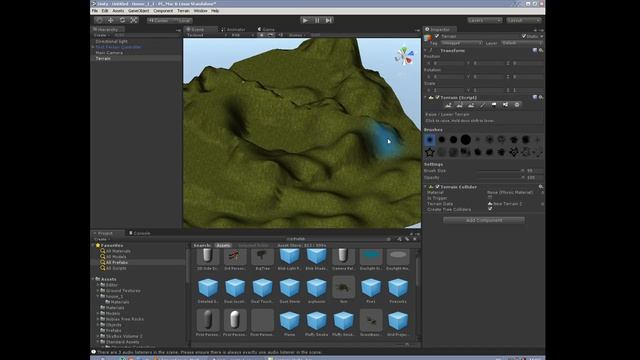The image size is (640, 360).
Task: Select the Paint Texture terrain tool
Action: [482, 105]
